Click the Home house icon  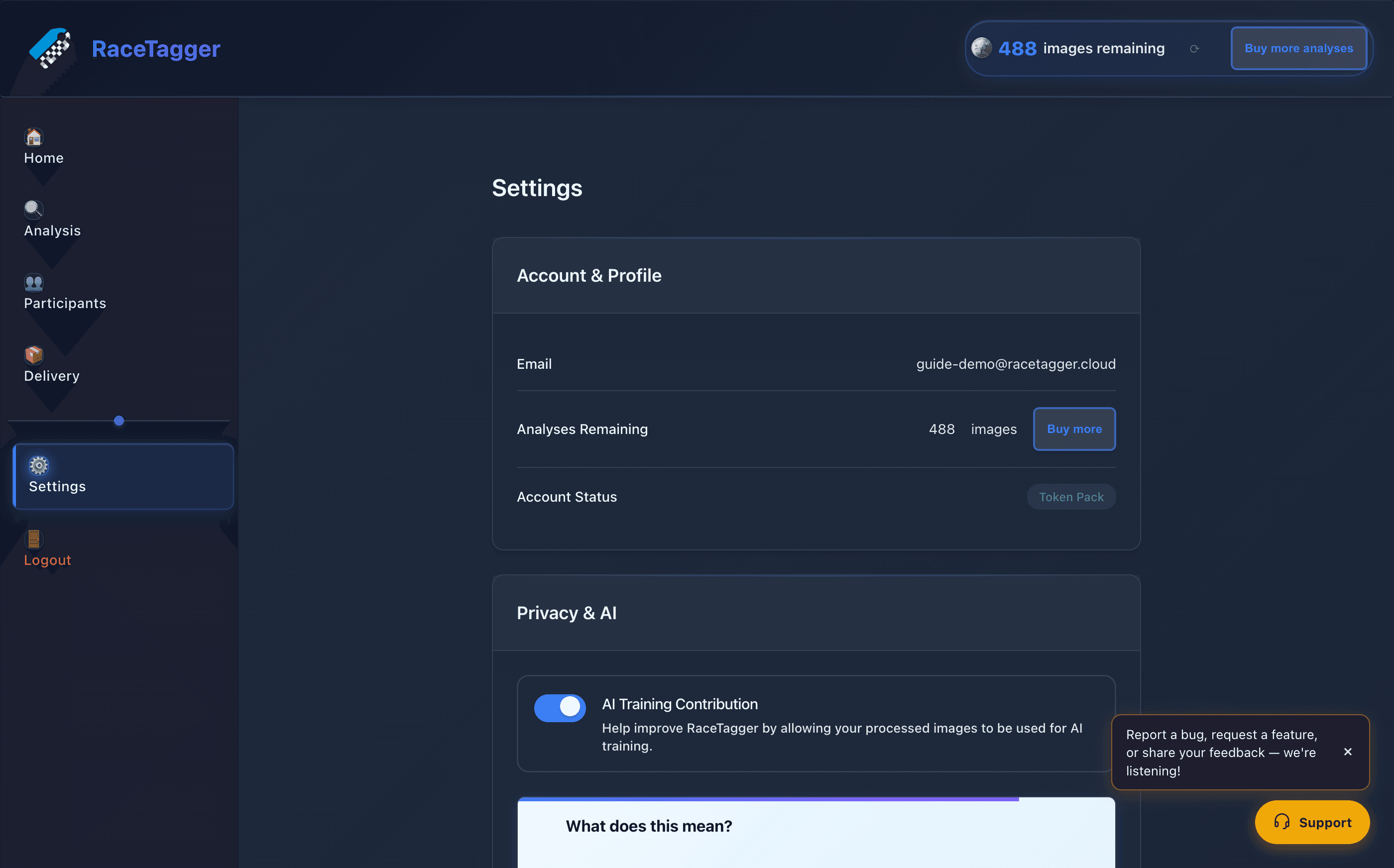[34, 137]
